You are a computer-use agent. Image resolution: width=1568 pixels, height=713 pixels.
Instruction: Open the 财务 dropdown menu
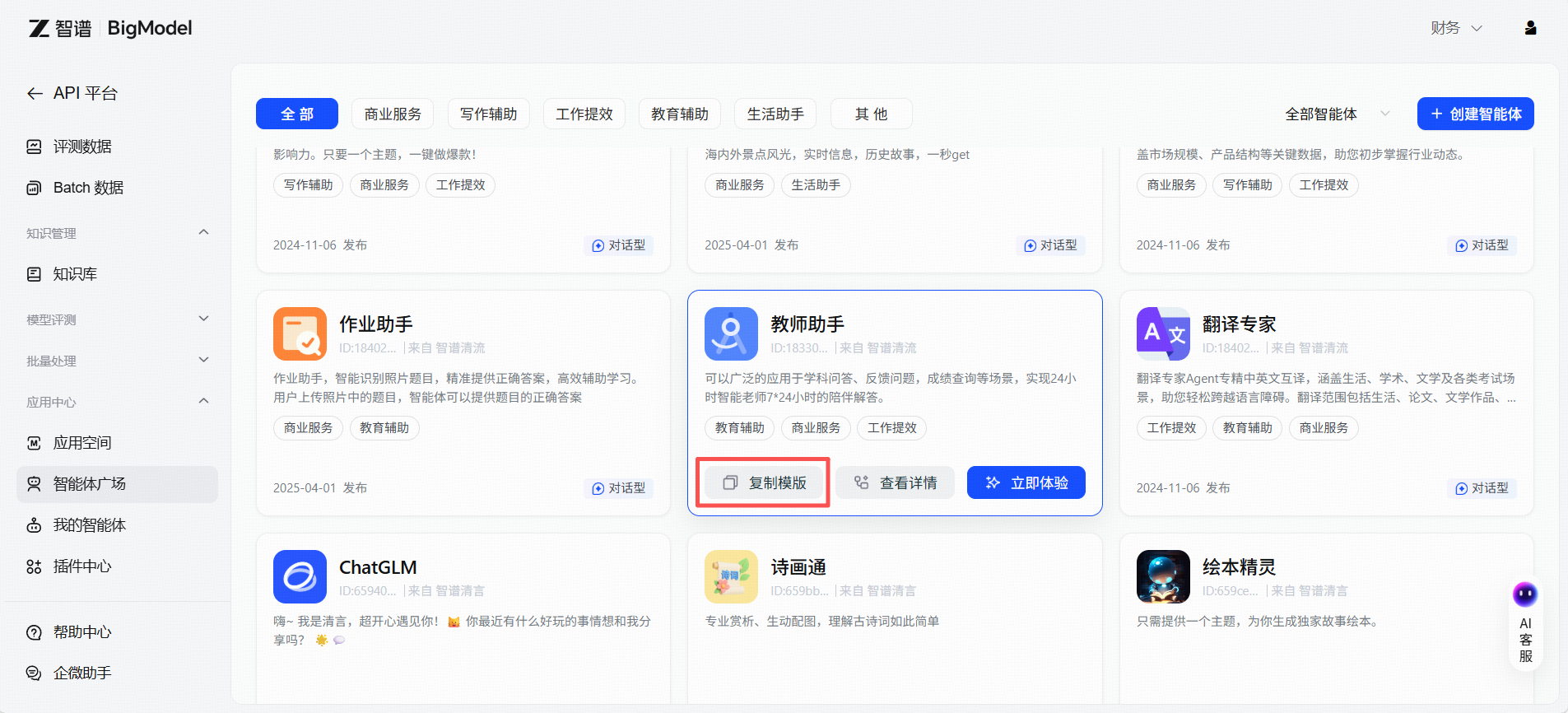(1456, 28)
